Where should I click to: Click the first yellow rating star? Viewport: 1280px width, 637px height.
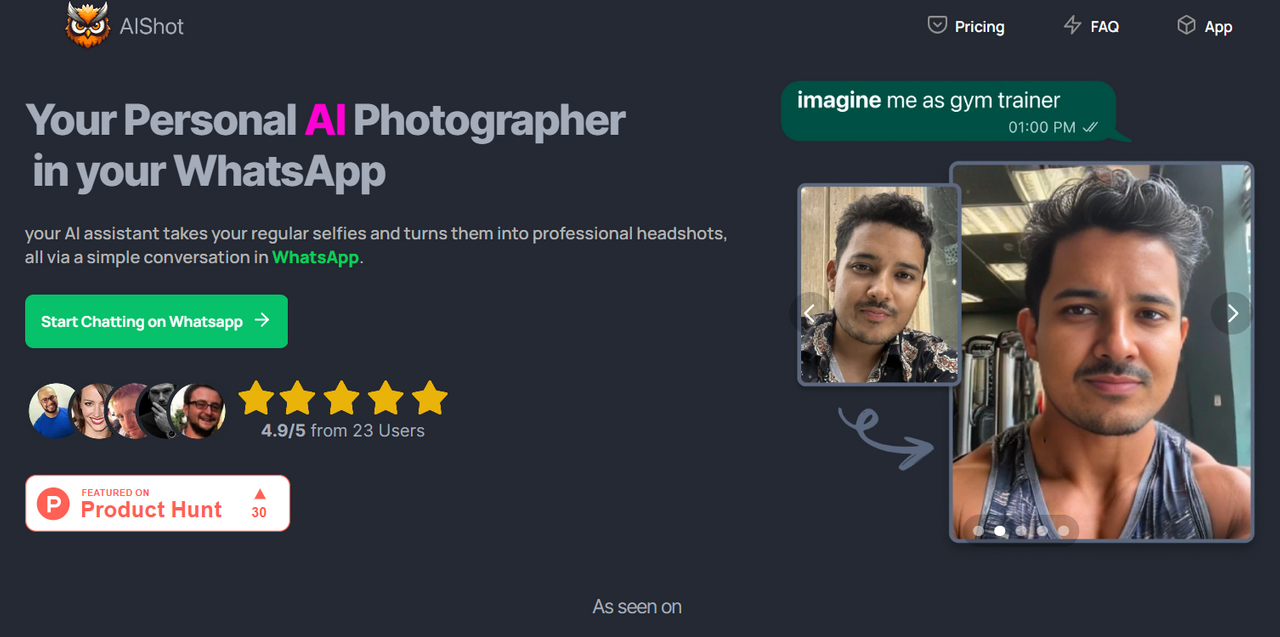click(256, 397)
